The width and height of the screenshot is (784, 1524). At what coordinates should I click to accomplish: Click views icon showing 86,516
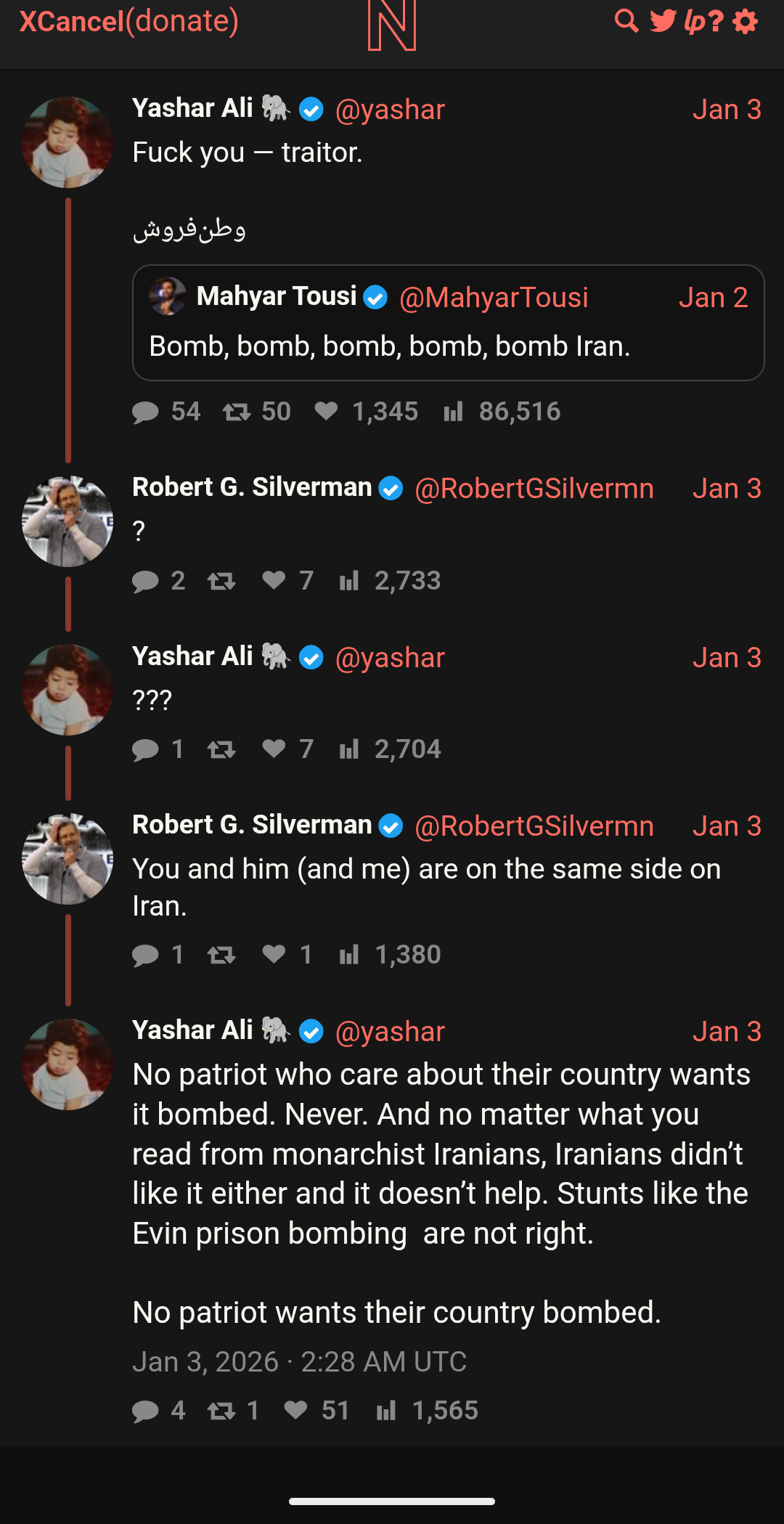[454, 412]
